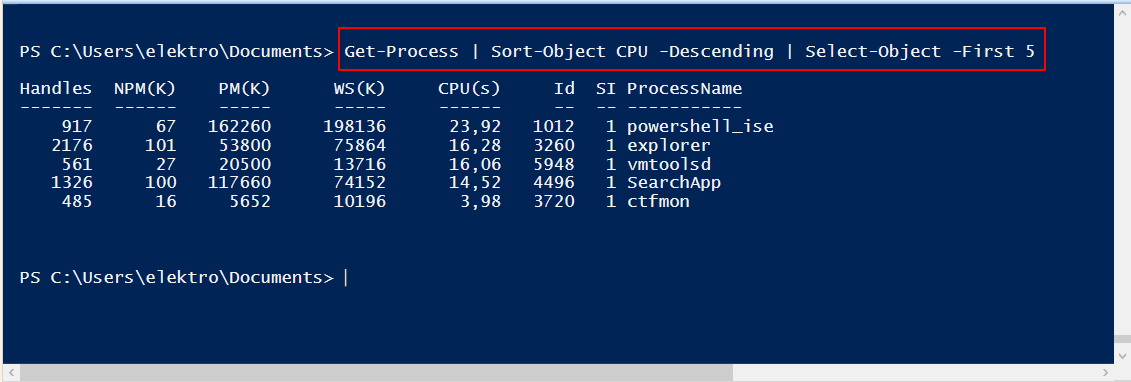Click CPU value 3,98
This screenshot has height=382, width=1131.
(480, 202)
